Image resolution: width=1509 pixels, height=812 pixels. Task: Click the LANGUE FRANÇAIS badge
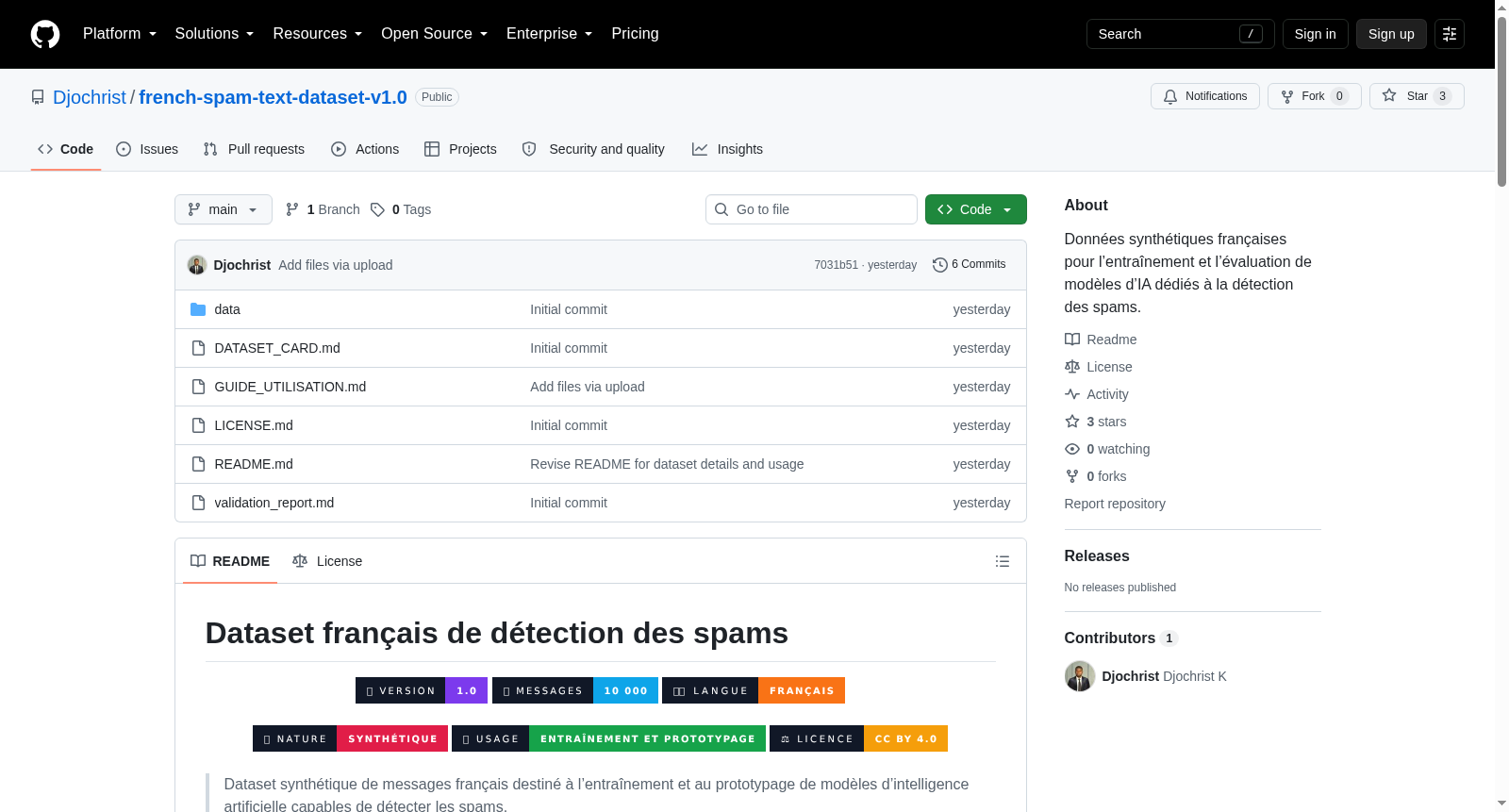(x=754, y=690)
